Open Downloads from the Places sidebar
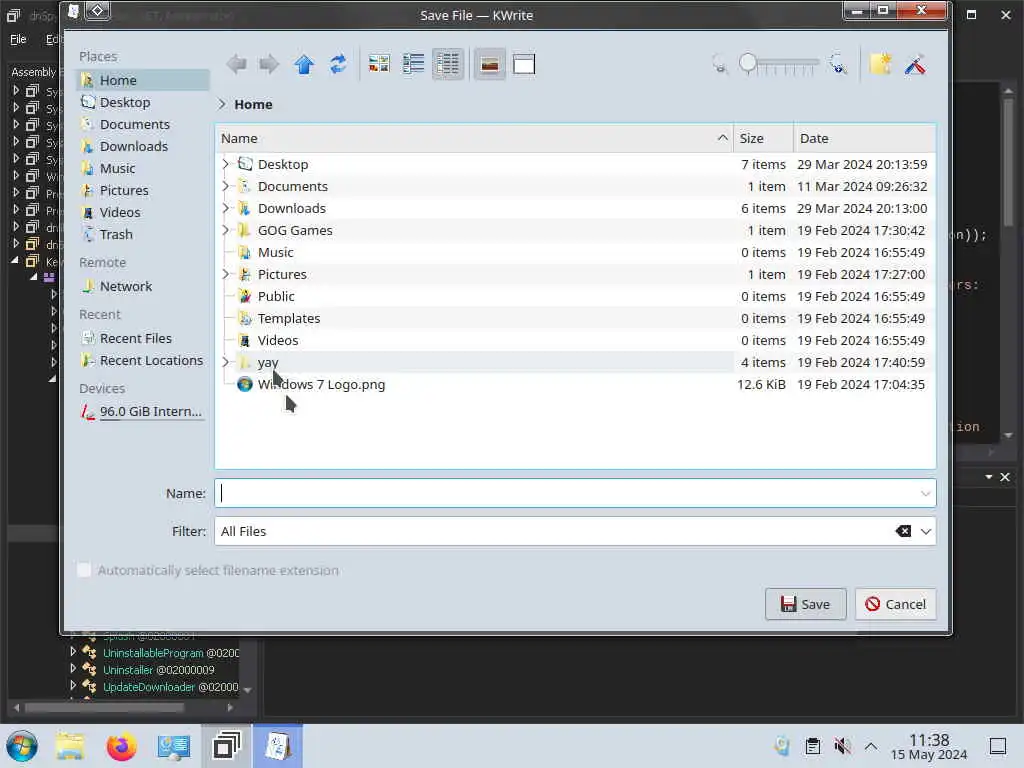The image size is (1024, 768). [143, 146]
